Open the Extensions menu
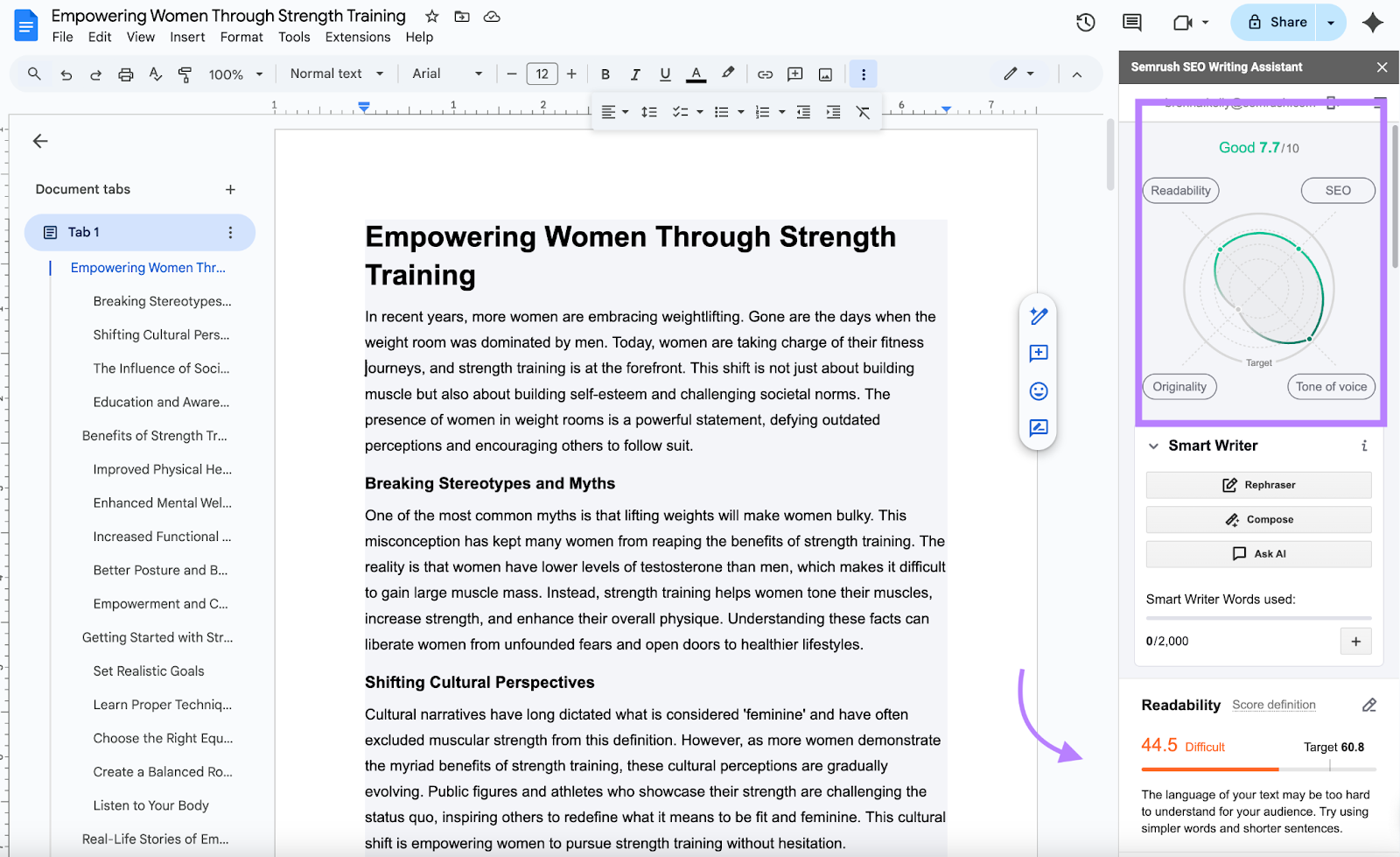 (357, 37)
